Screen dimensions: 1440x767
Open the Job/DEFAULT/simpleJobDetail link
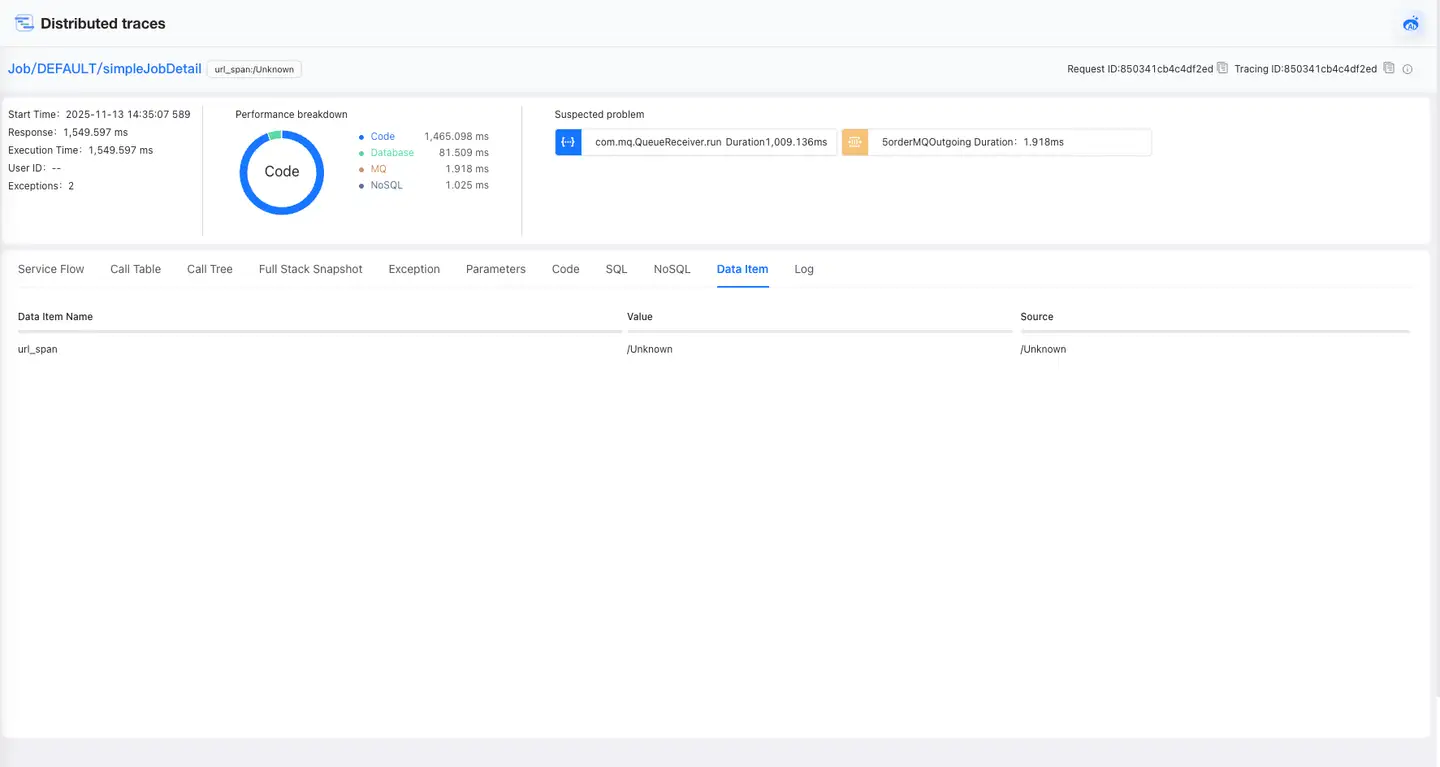tap(105, 69)
